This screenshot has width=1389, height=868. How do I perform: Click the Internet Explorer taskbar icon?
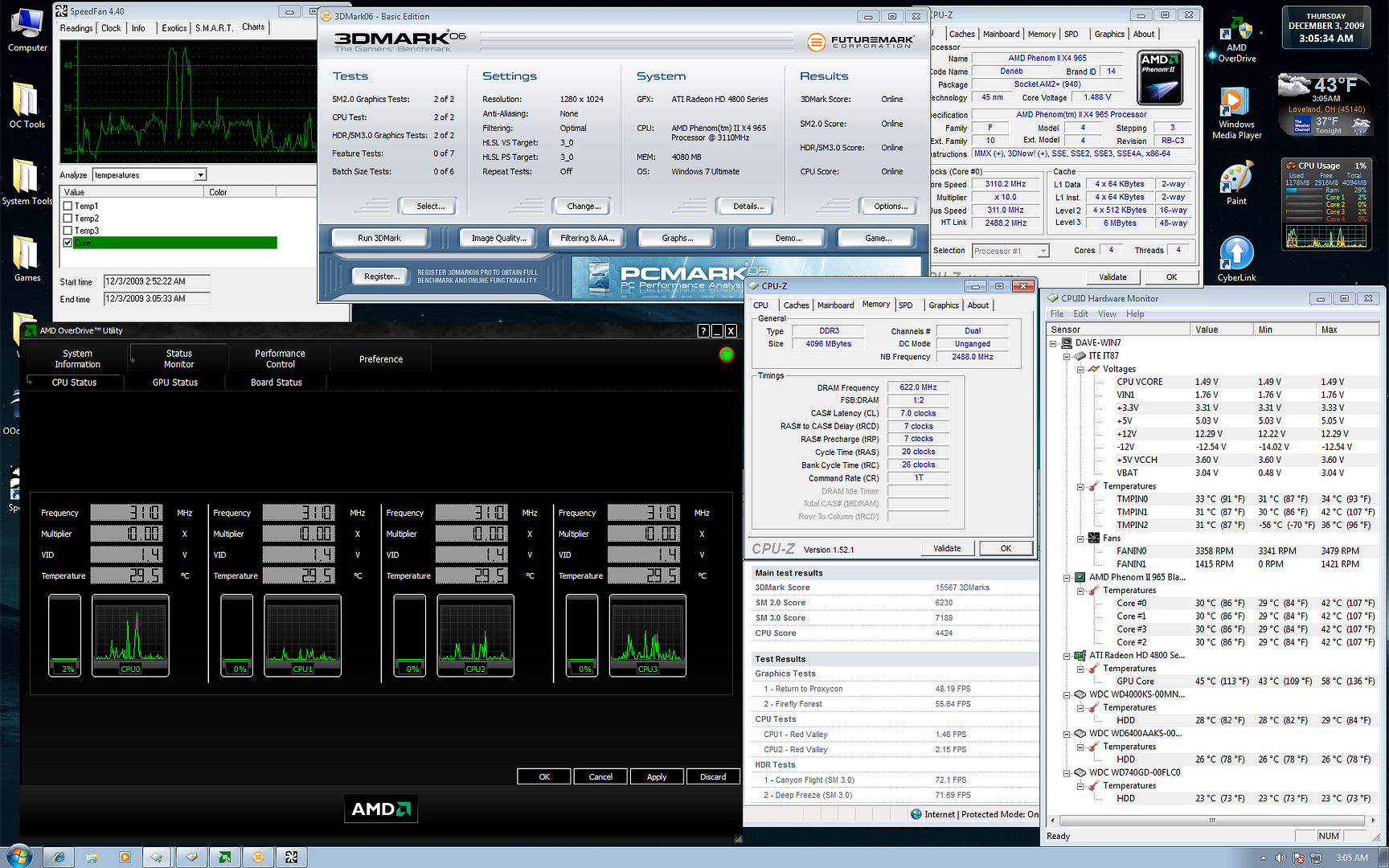point(59,858)
